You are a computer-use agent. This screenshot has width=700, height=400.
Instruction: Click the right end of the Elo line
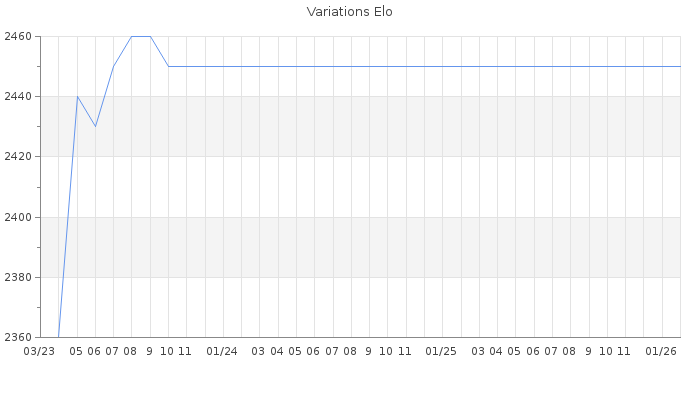click(680, 66)
